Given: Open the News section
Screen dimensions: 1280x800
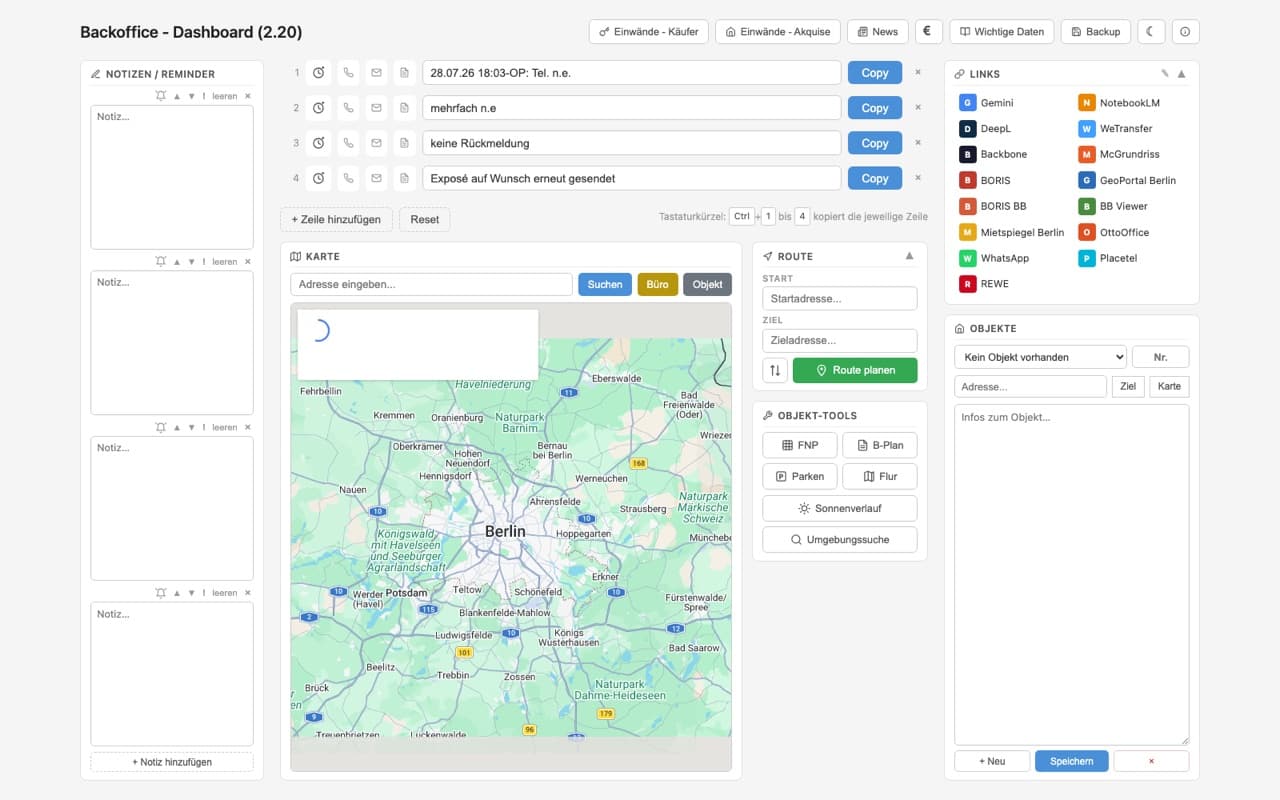Looking at the screenshot, I should tap(878, 31).
